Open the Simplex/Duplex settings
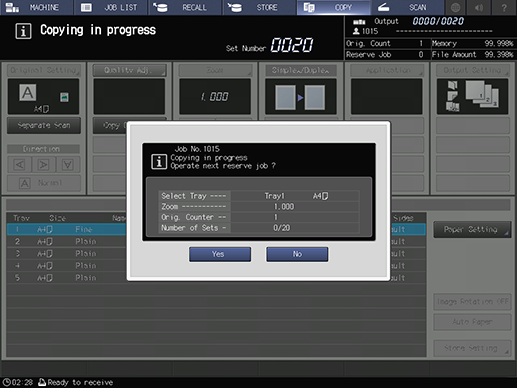 click(301, 70)
